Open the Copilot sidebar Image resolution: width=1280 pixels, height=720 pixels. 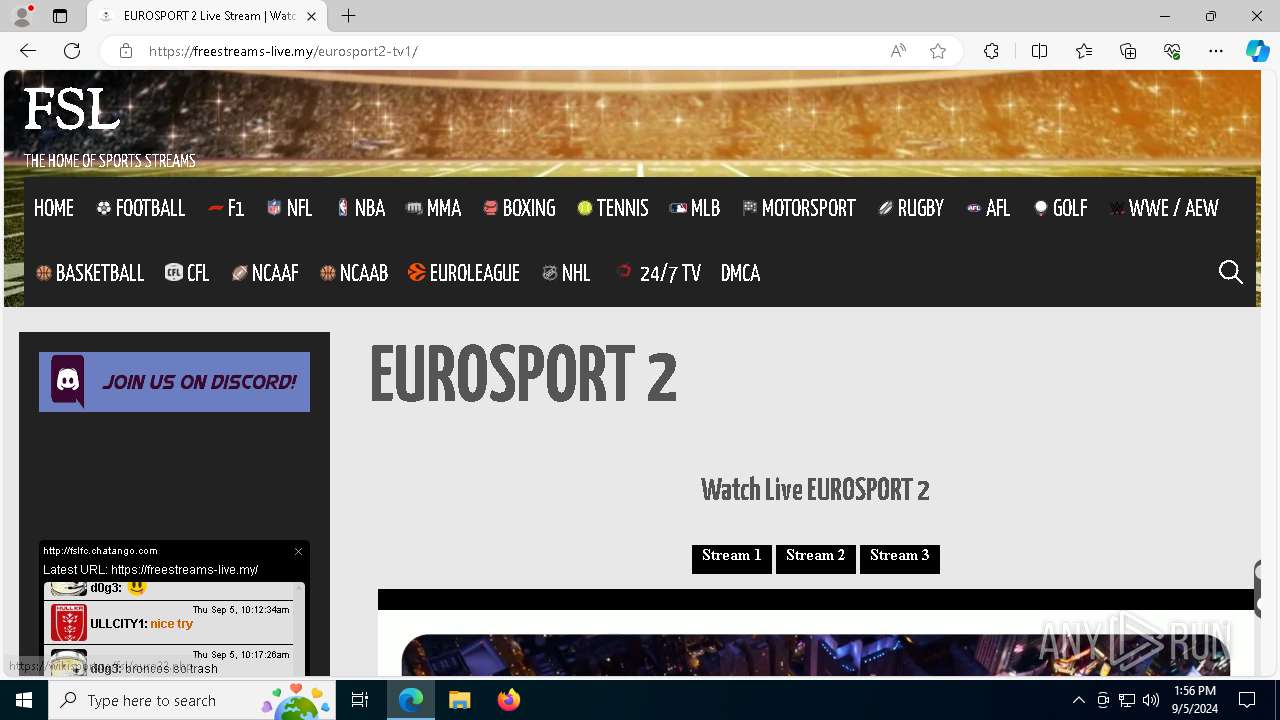pyautogui.click(x=1257, y=51)
